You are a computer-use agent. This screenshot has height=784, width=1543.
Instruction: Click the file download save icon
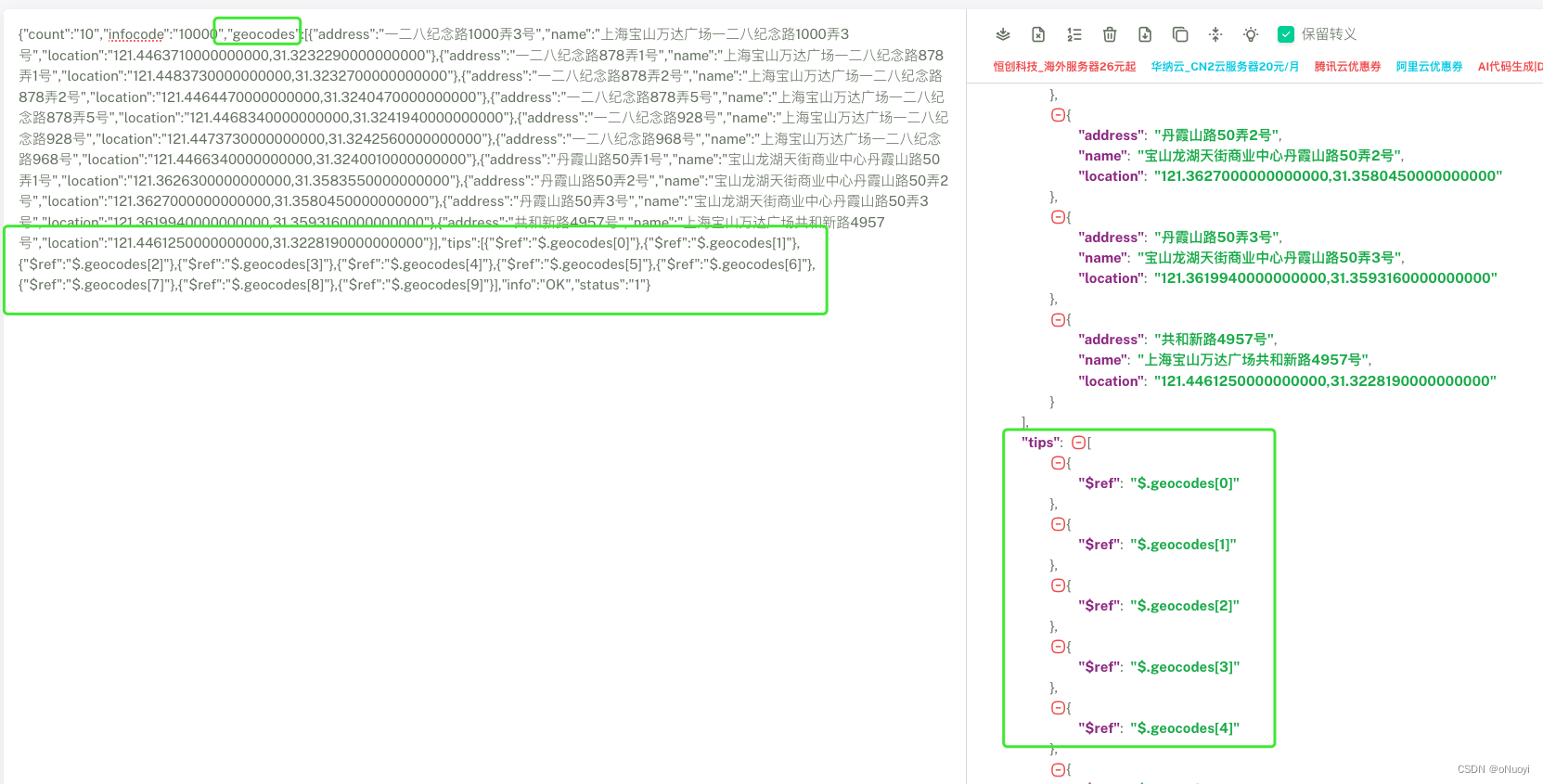tap(1145, 34)
